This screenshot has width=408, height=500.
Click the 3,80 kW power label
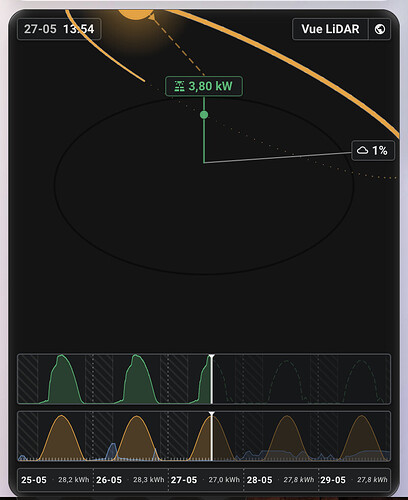(204, 86)
